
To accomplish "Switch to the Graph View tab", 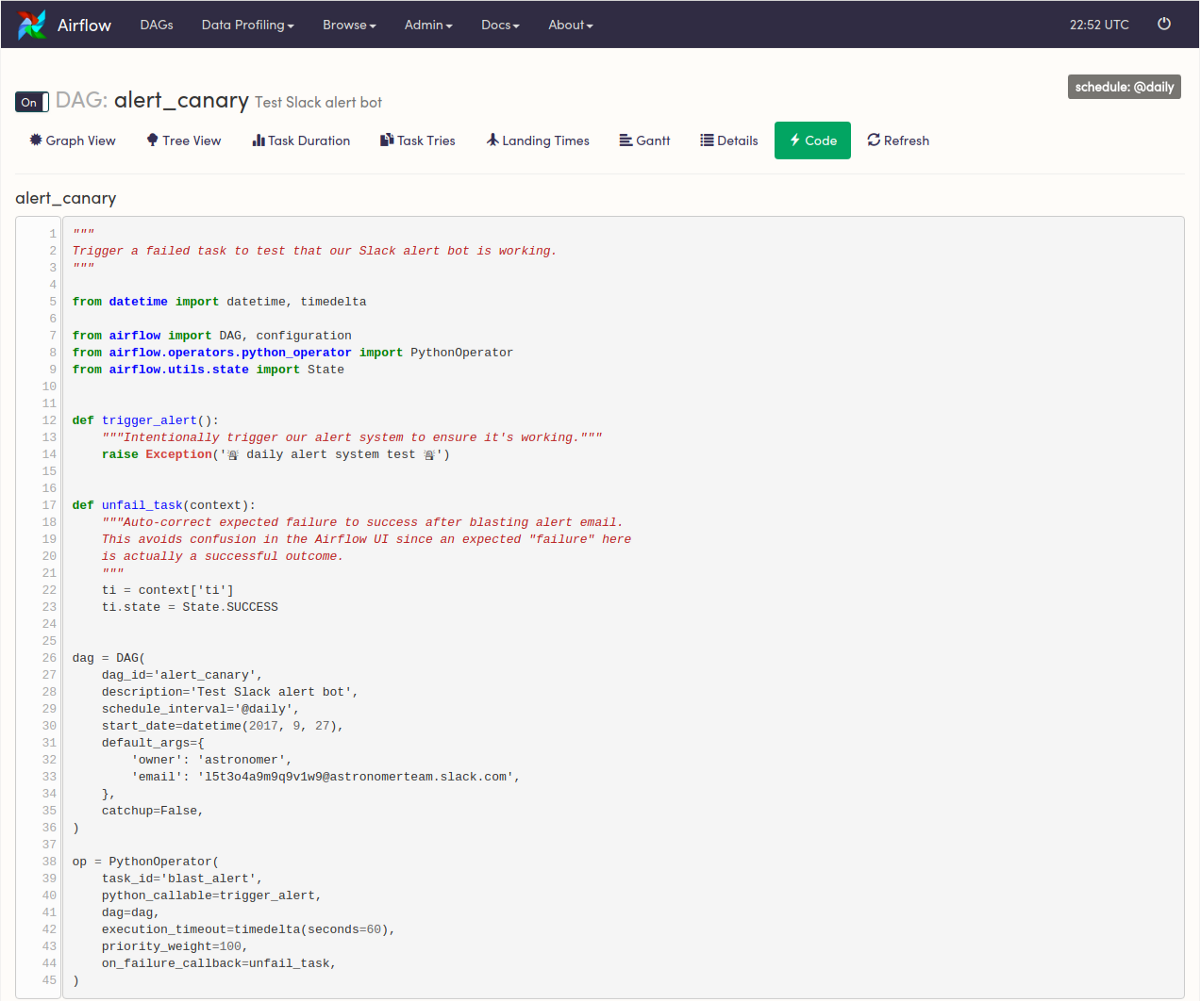I will (x=73, y=140).
